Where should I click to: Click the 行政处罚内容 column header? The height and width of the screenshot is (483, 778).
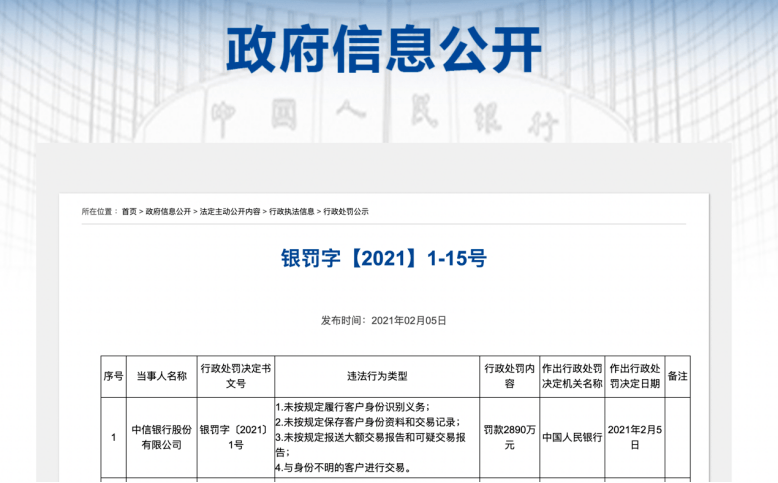tap(510, 376)
